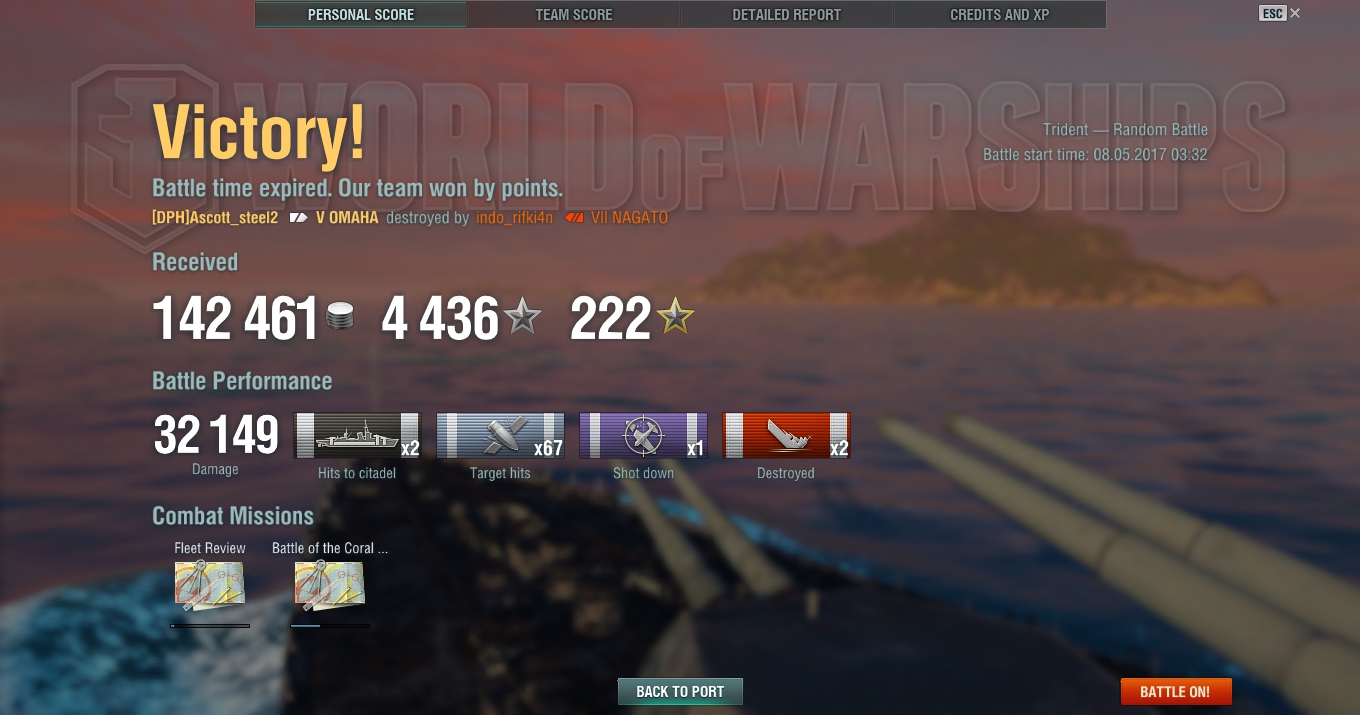Click the grey XP star icon
This screenshot has width=1360, height=715.
522,318
